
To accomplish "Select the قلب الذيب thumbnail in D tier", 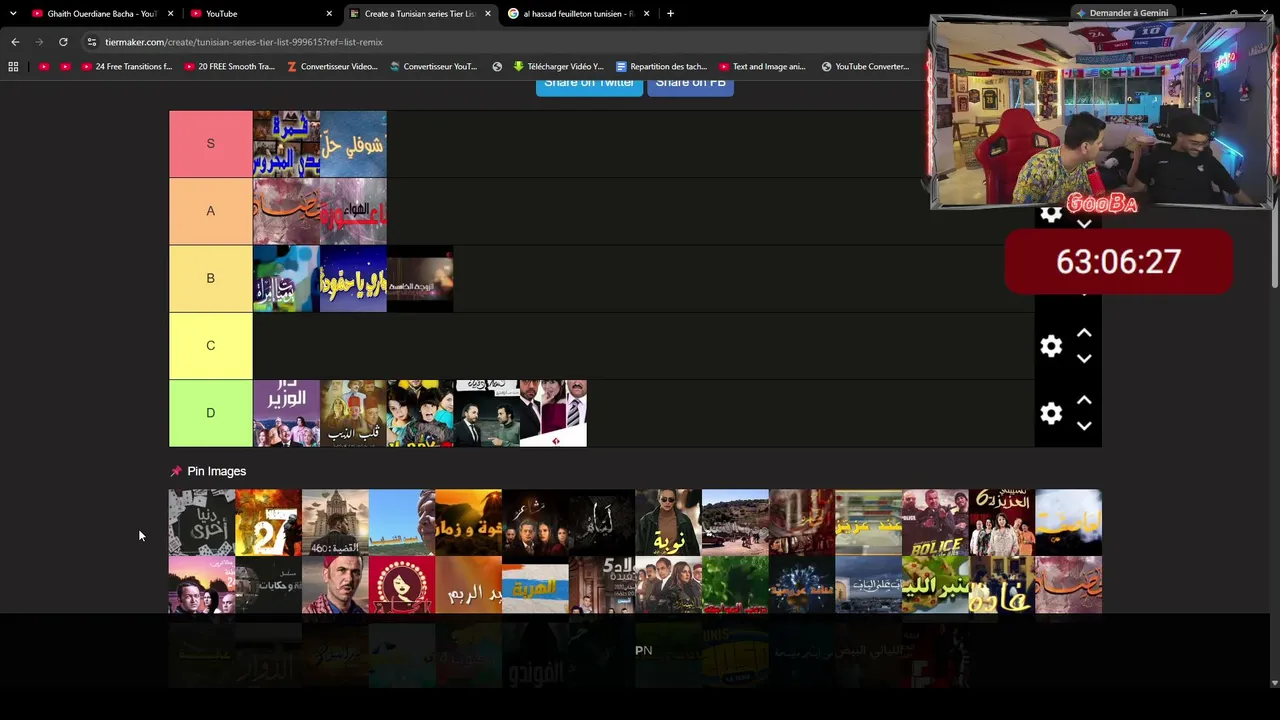I will click(353, 413).
